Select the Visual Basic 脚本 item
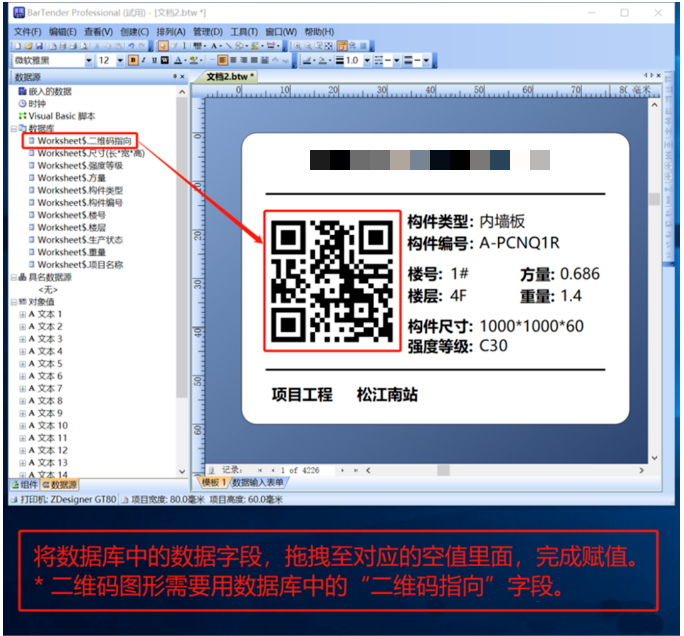684x636 pixels. click(x=57, y=116)
